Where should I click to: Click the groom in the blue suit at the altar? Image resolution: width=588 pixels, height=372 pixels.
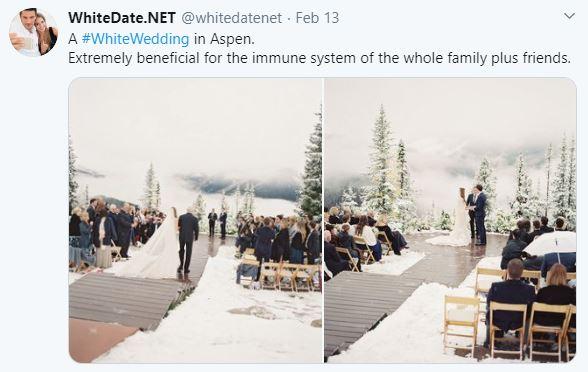pyautogui.click(x=479, y=214)
